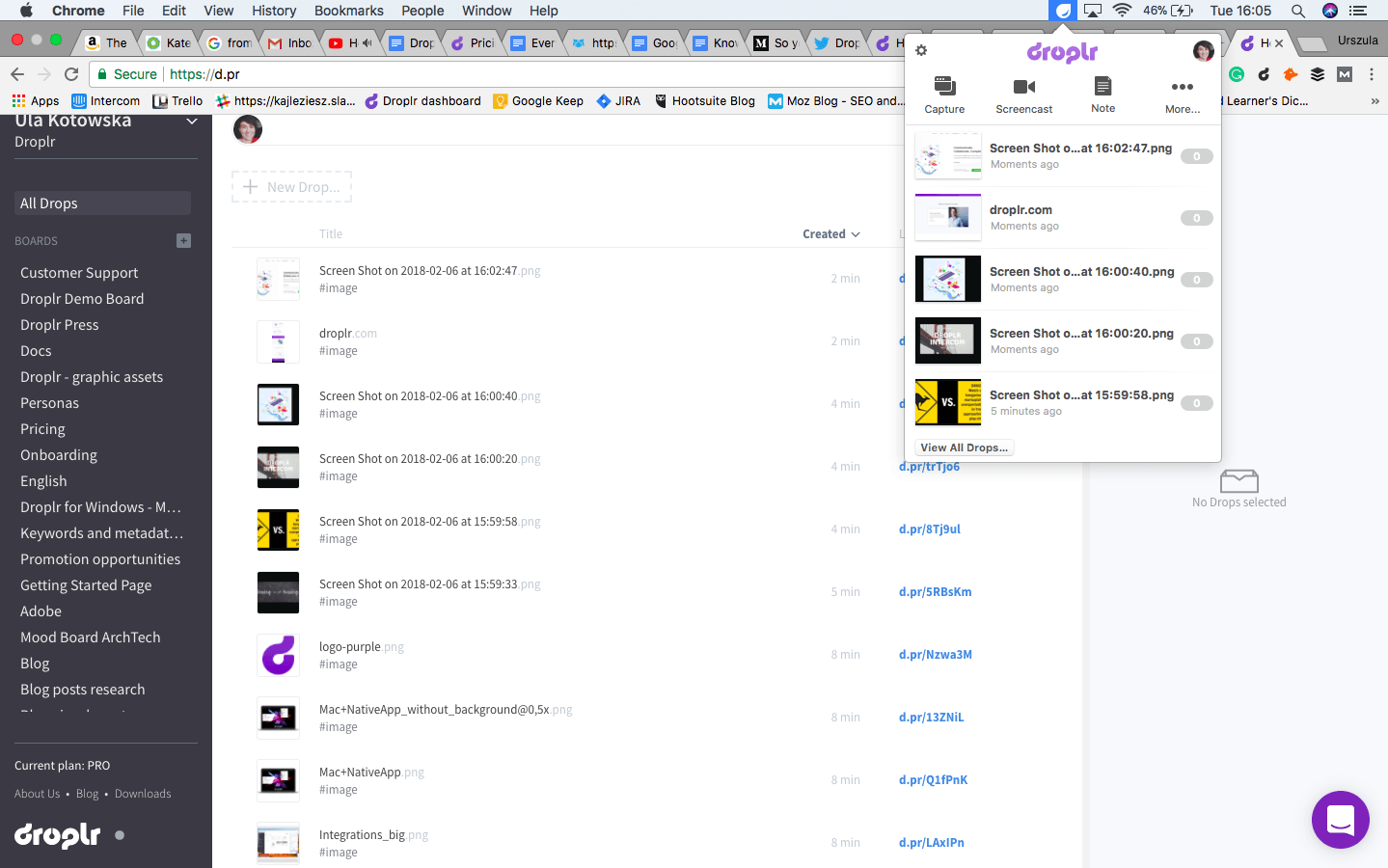Click the Droplr menu bar icon
This screenshot has width=1388, height=868.
pos(1062,11)
